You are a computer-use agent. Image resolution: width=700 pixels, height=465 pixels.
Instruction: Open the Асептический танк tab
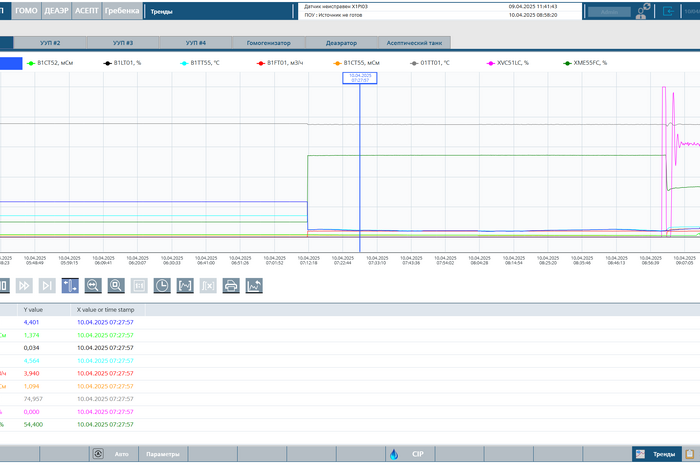tap(412, 44)
